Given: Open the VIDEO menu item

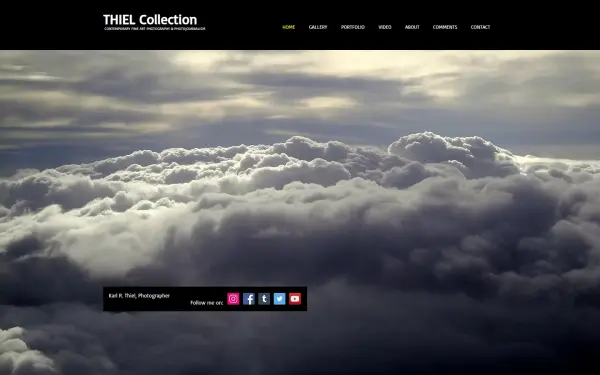Looking at the screenshot, I should 385,27.
